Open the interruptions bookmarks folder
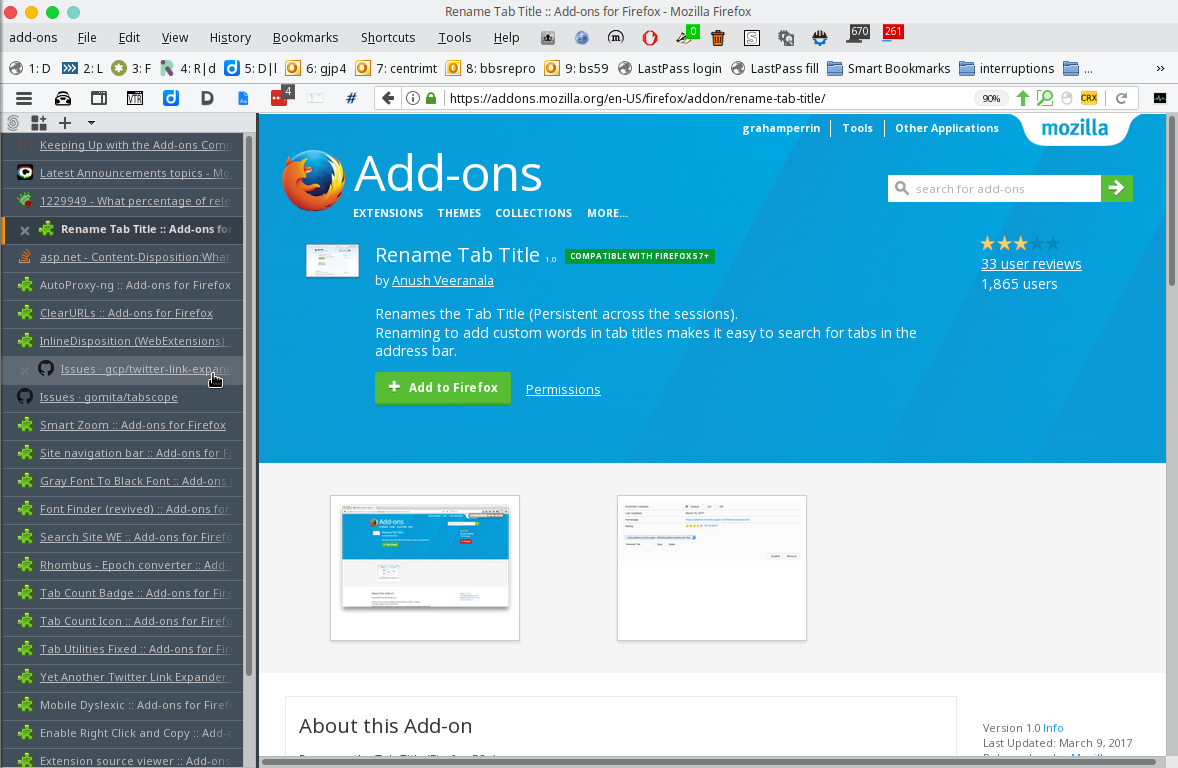The height and width of the screenshot is (768, 1178). (x=1007, y=68)
